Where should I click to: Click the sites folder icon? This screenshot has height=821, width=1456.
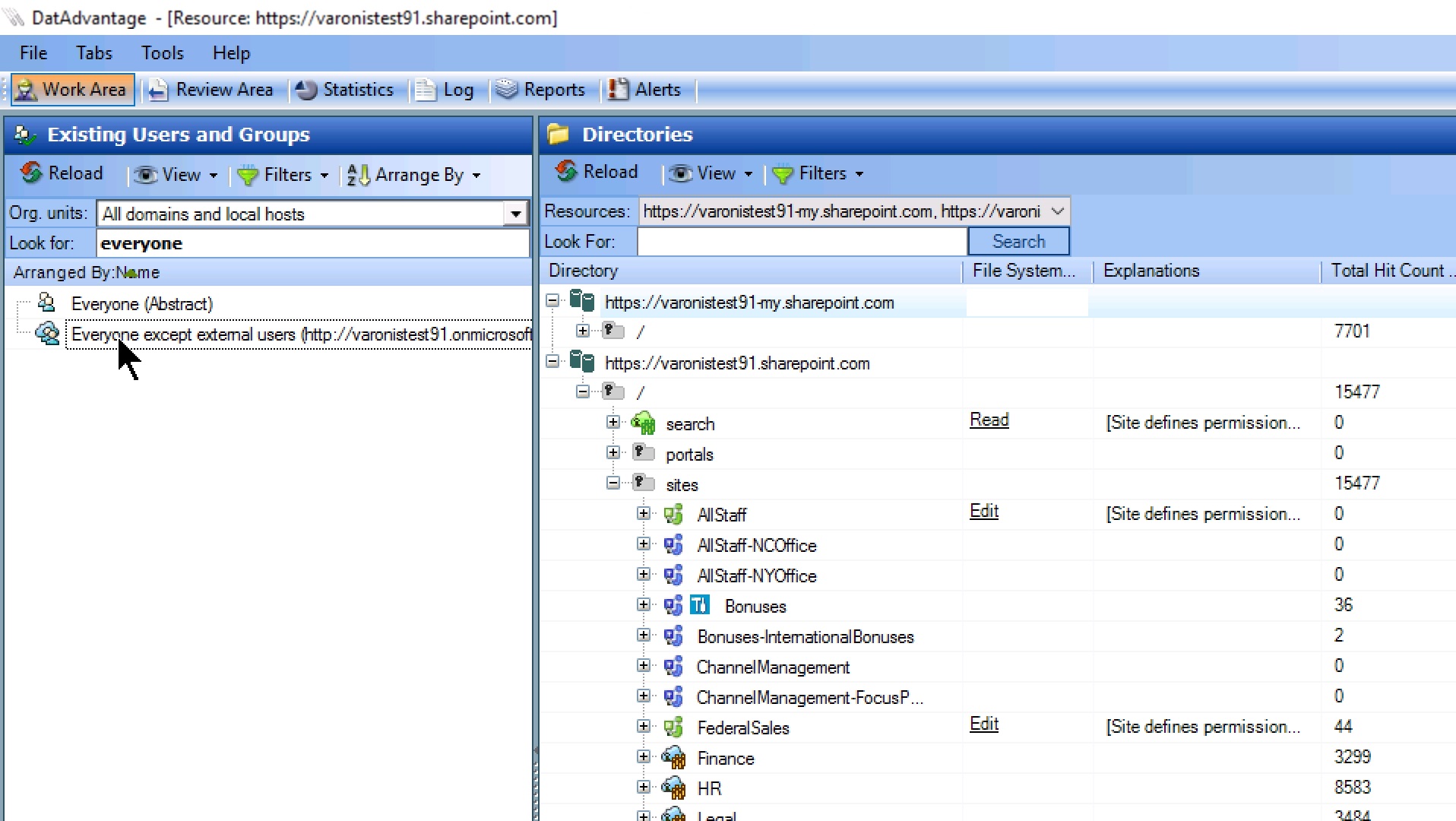pyautogui.click(x=643, y=483)
